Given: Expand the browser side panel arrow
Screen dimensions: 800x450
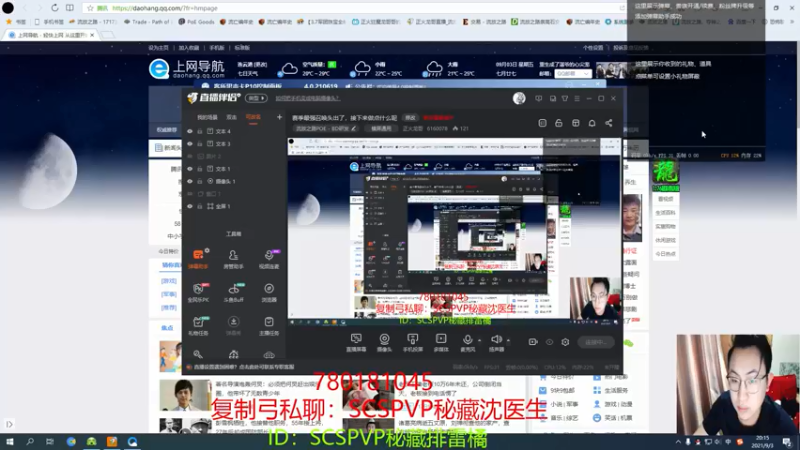Looking at the screenshot, I should point(9,424).
